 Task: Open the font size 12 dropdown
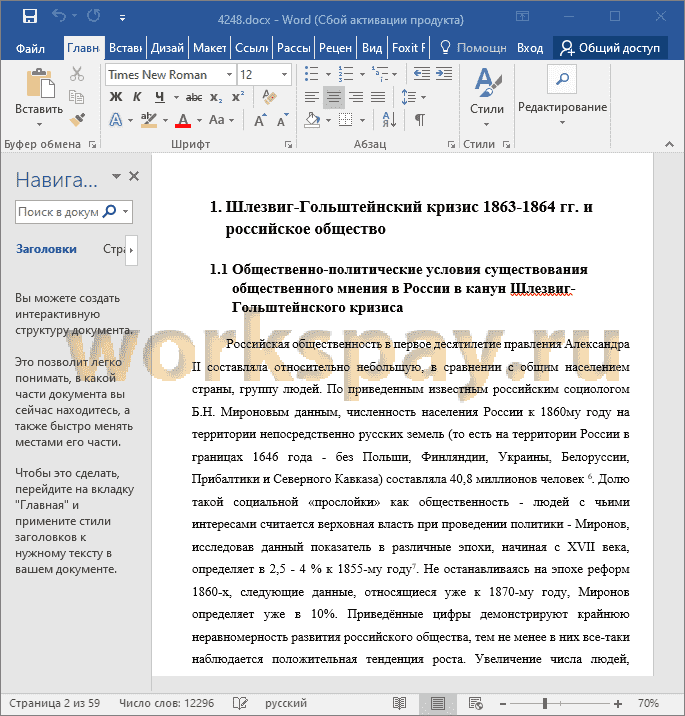[284, 74]
